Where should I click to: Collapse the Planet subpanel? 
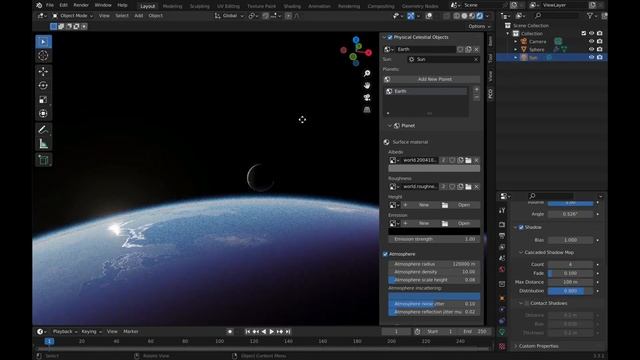(390, 126)
